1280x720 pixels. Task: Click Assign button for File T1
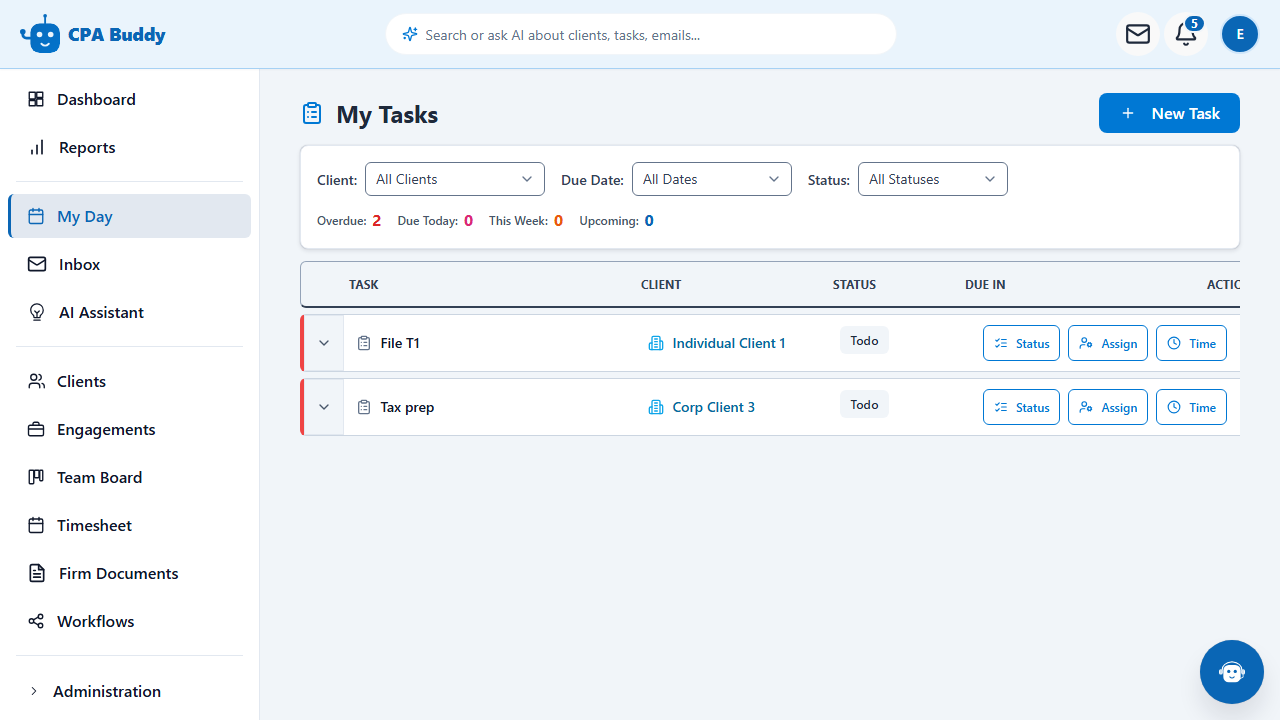point(1108,343)
